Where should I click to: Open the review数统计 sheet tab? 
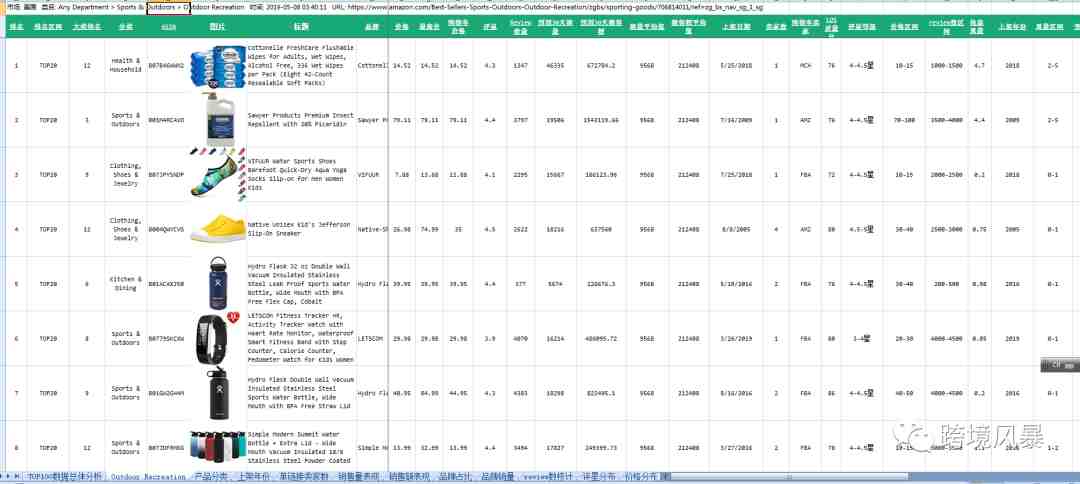click(x=549, y=476)
